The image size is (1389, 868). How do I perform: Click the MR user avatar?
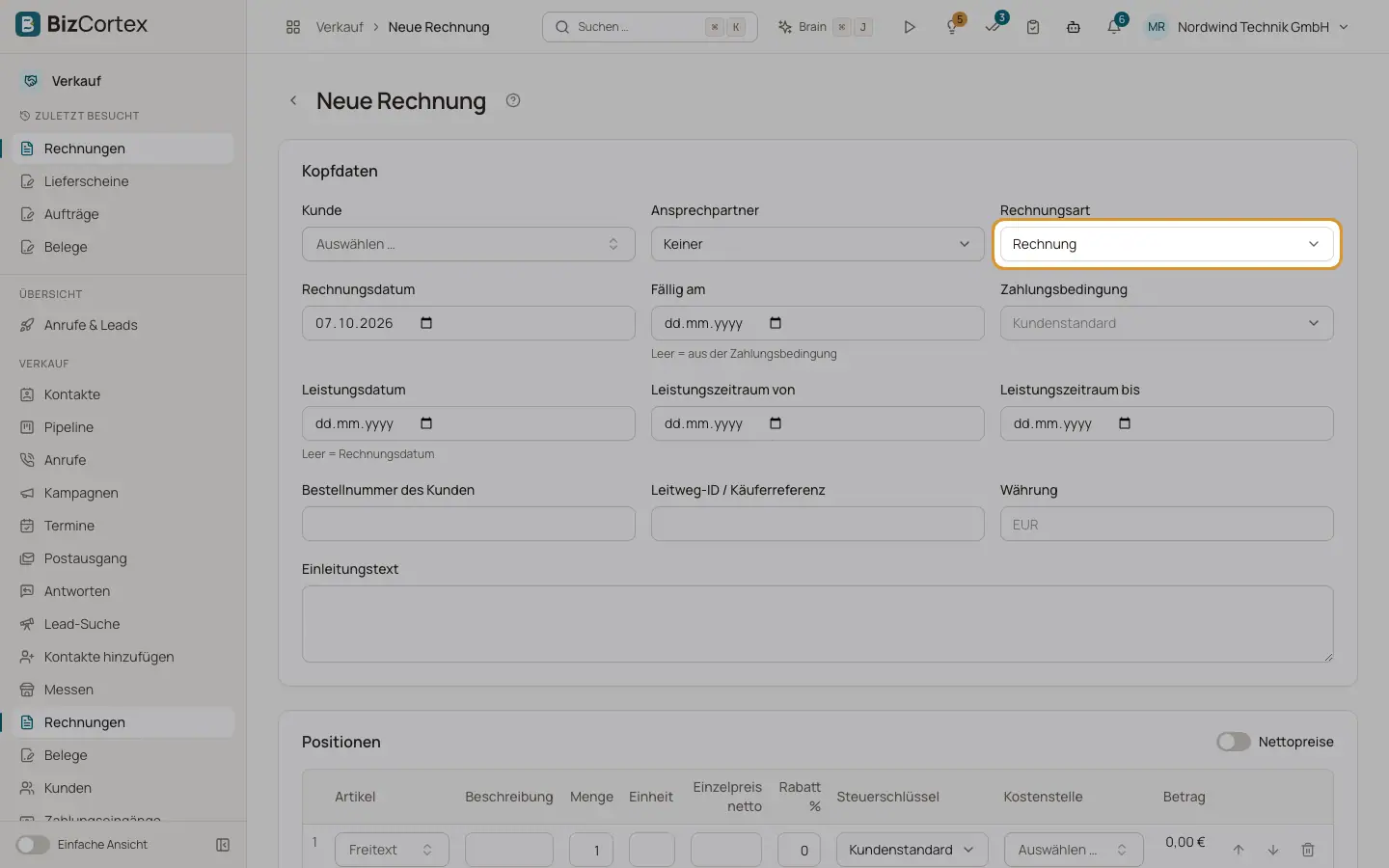[x=1156, y=27]
